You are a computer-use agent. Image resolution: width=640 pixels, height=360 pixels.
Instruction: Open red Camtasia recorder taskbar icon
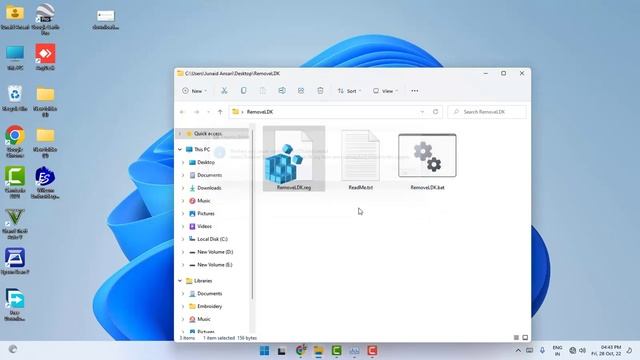click(372, 351)
